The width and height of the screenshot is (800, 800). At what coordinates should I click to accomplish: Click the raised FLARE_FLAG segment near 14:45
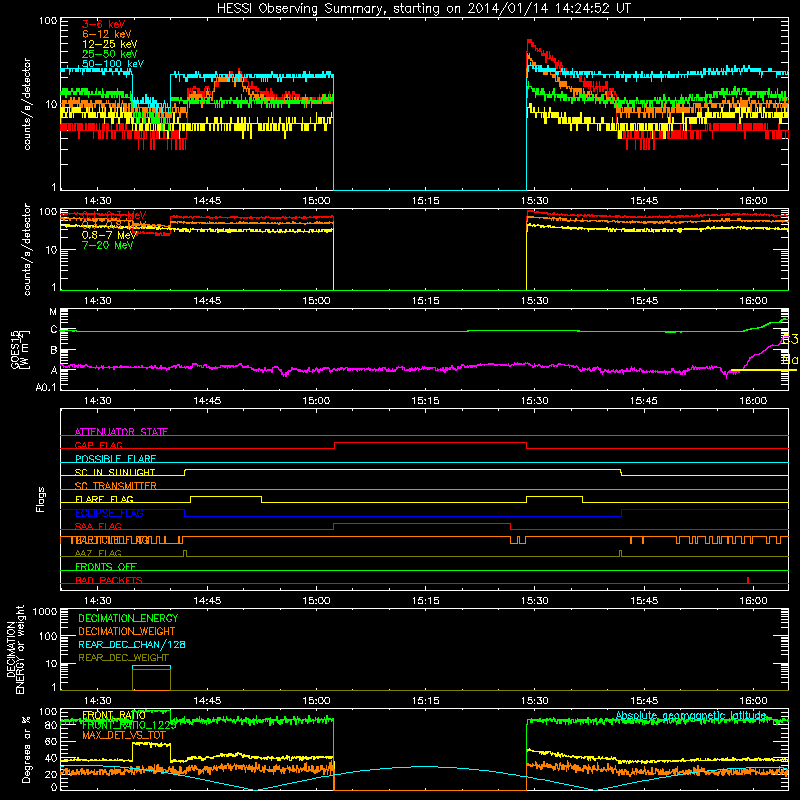click(x=226, y=496)
